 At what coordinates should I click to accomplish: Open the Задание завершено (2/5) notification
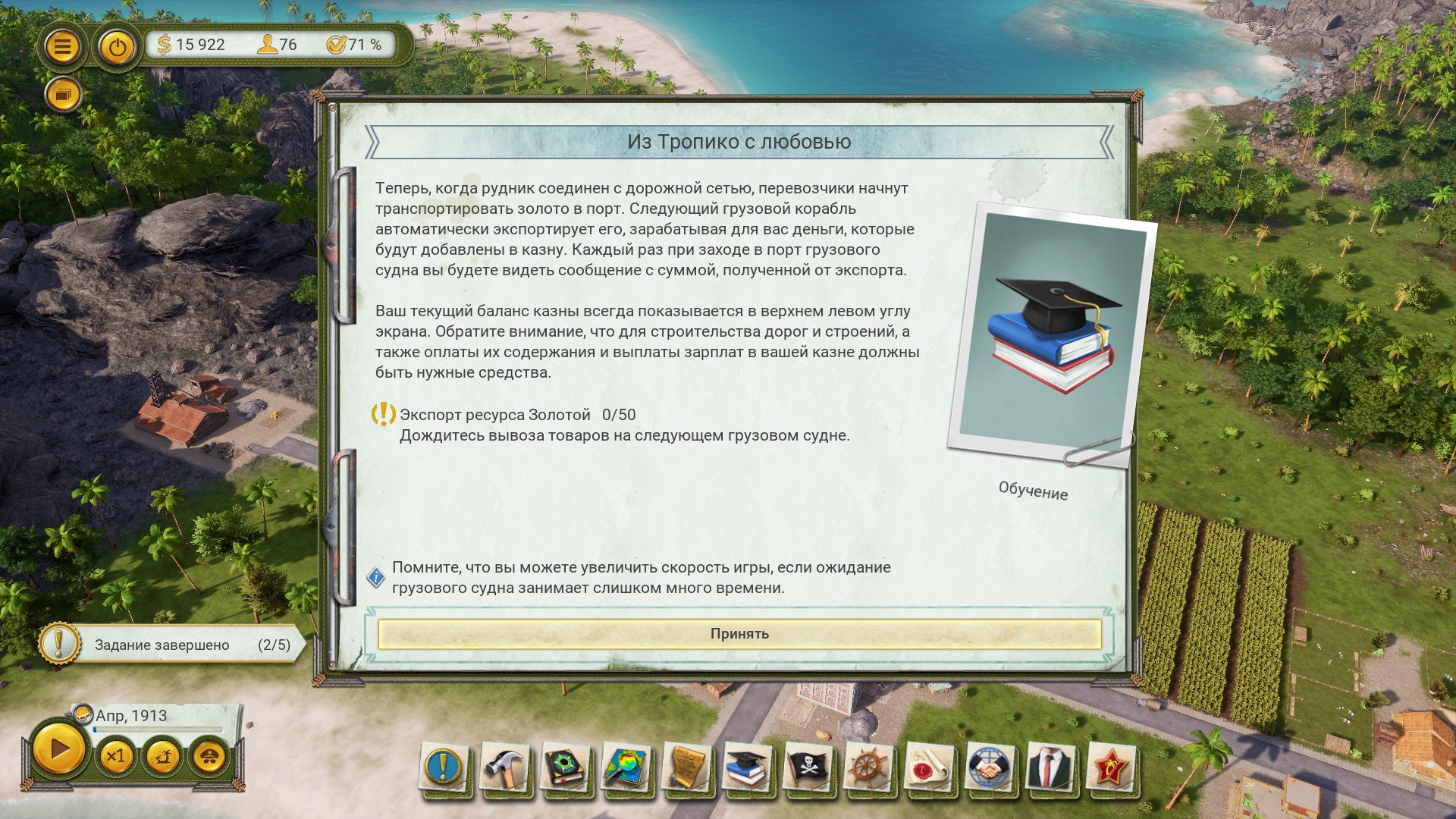tap(174, 645)
